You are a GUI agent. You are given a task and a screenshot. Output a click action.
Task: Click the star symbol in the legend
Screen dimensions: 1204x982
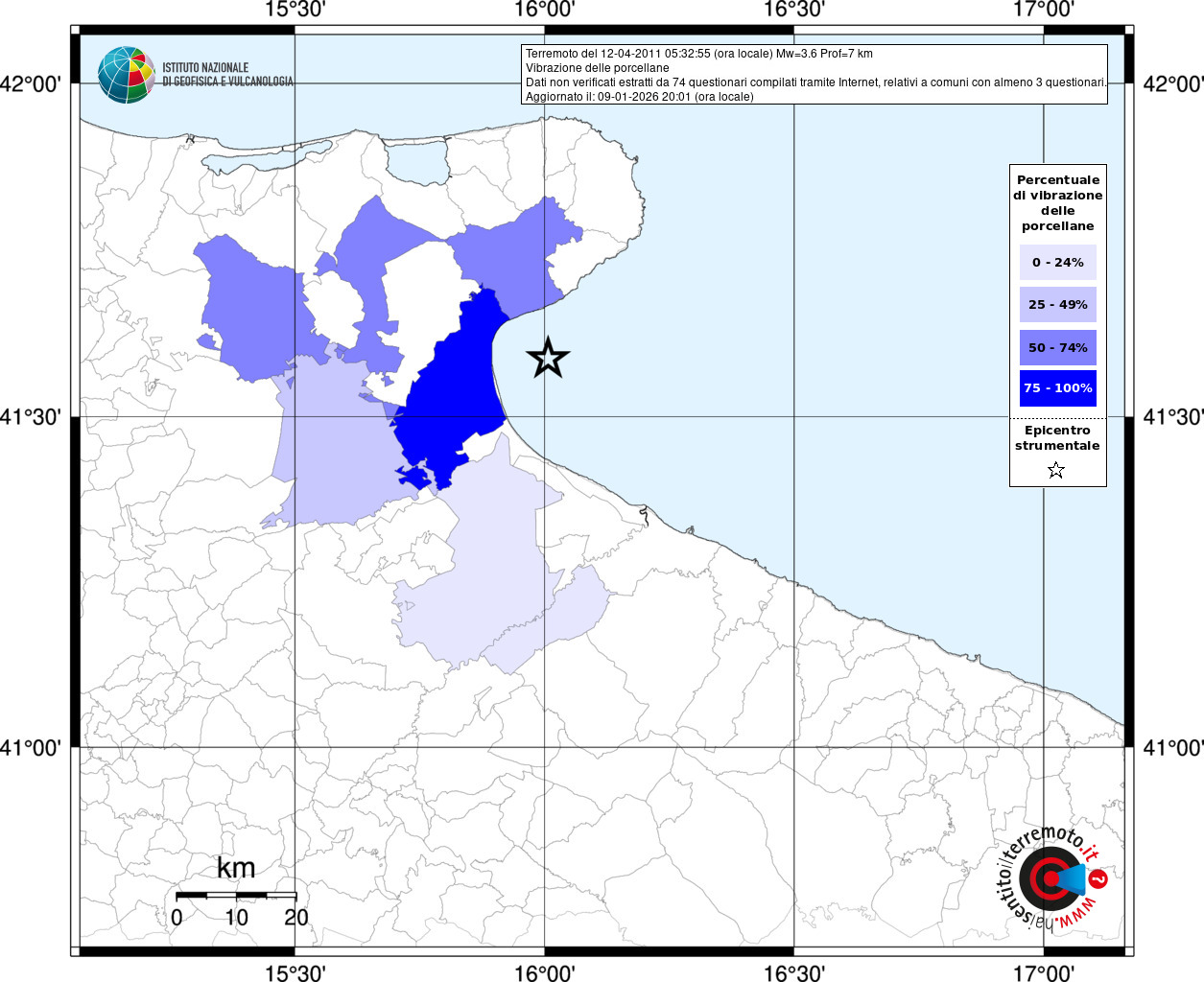pyautogui.click(x=1056, y=470)
